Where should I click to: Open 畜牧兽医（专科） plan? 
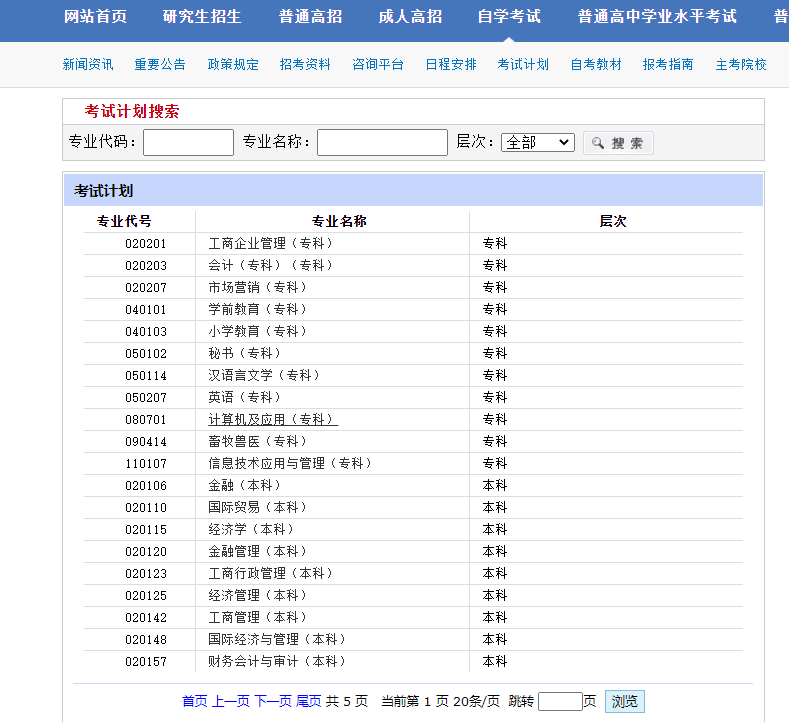click(258, 441)
